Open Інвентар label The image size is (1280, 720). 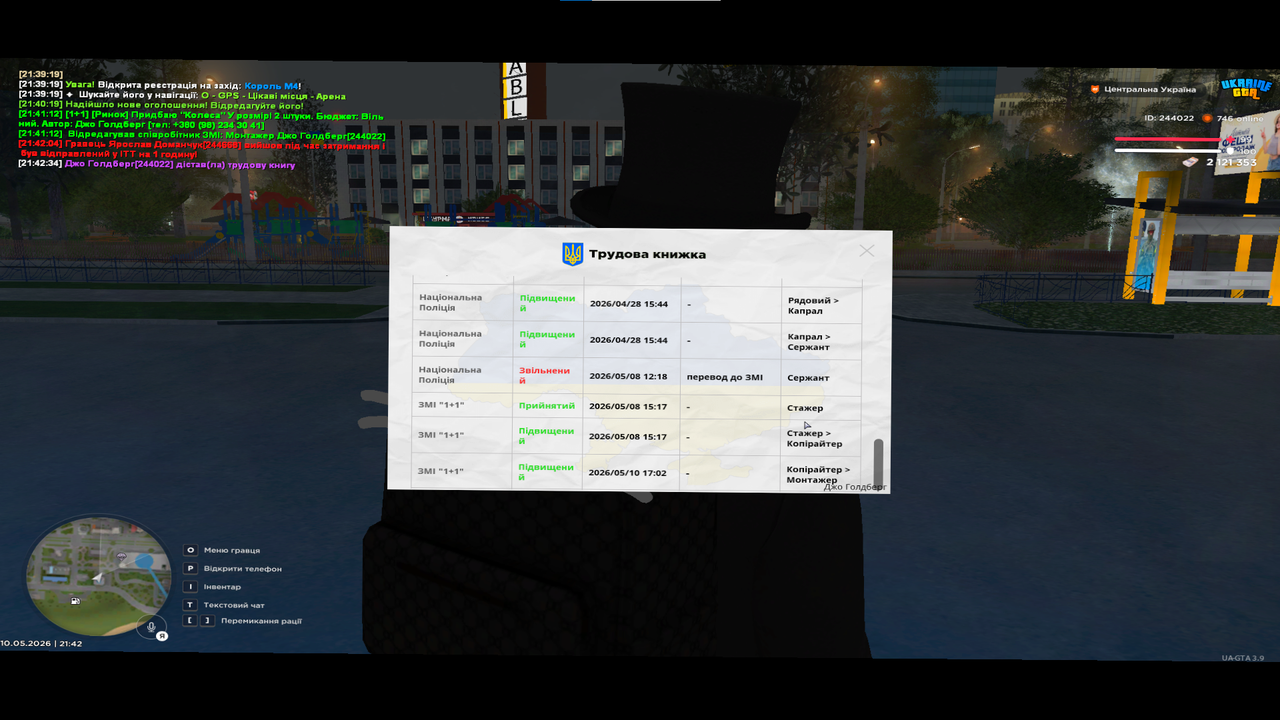click(x=223, y=587)
